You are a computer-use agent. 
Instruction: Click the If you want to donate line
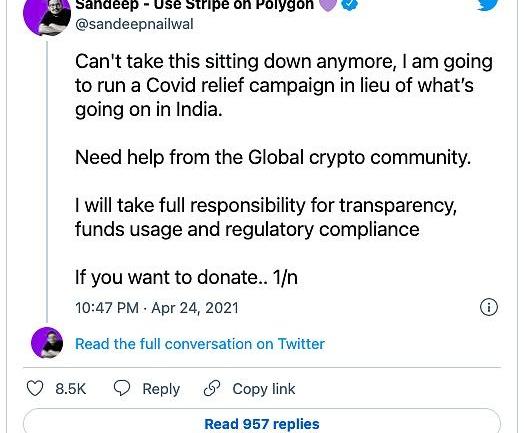[x=186, y=278]
